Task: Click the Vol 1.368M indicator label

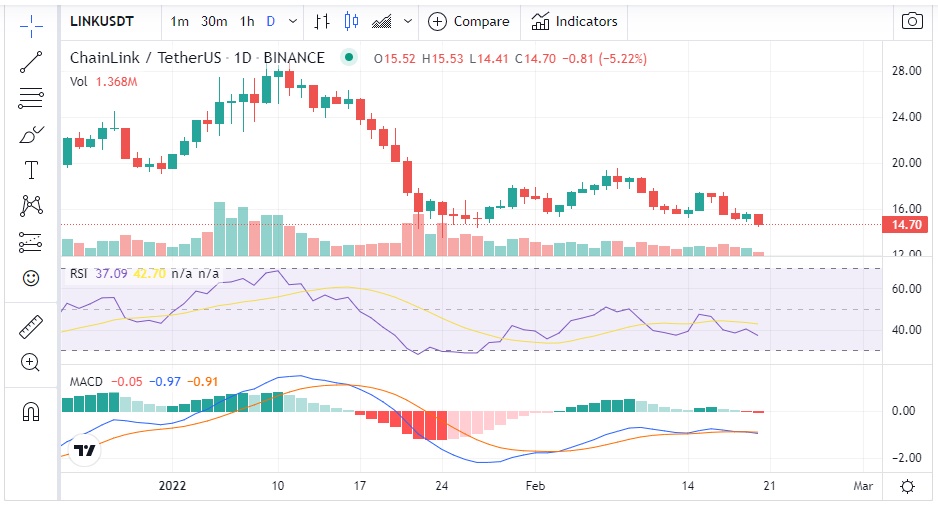Action: tap(103, 82)
